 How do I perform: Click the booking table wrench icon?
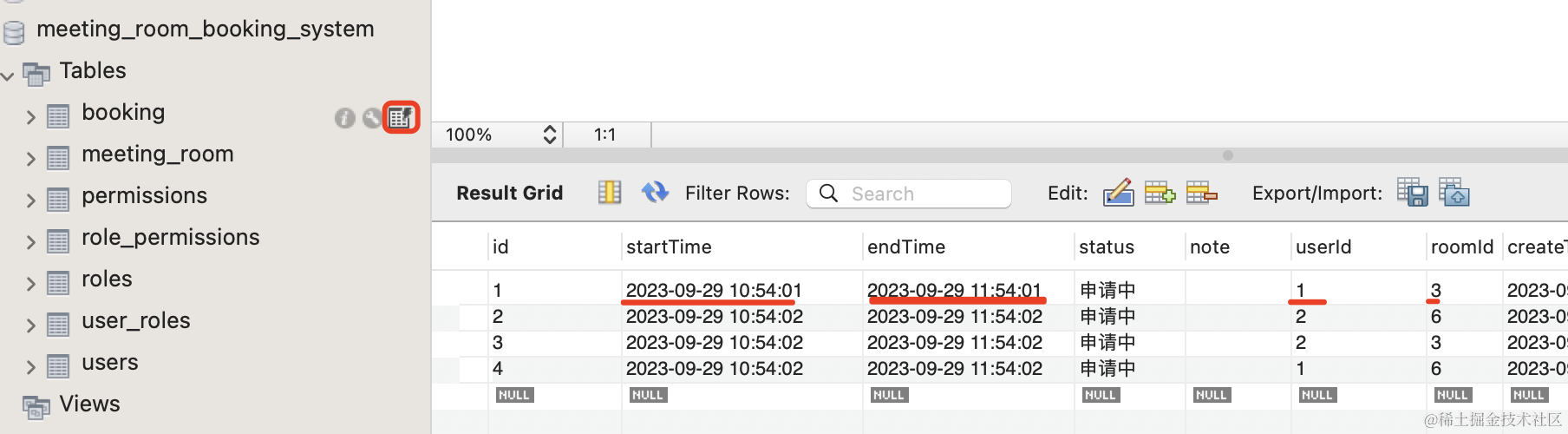pos(372,118)
